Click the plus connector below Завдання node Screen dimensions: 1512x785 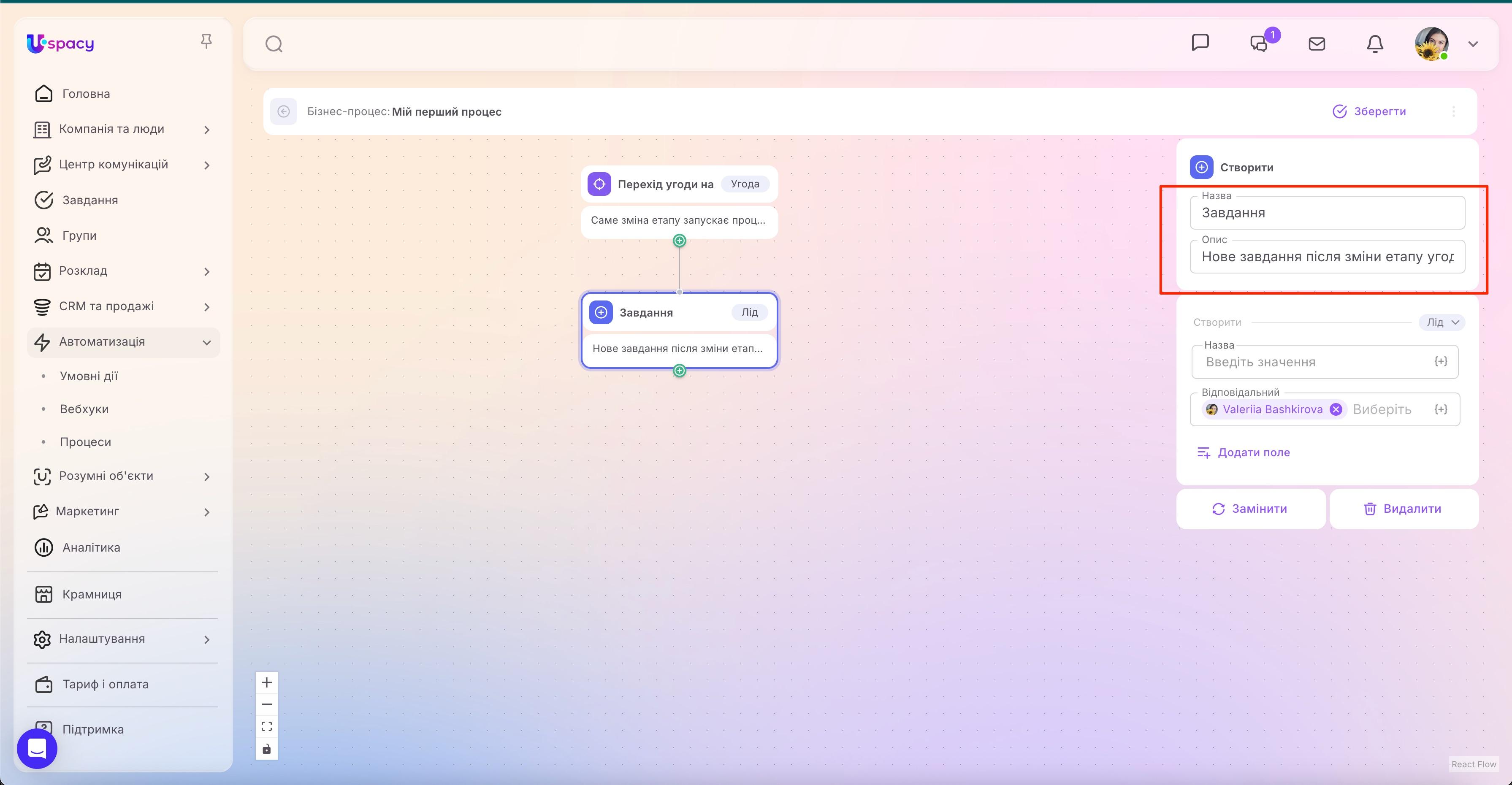(x=679, y=370)
